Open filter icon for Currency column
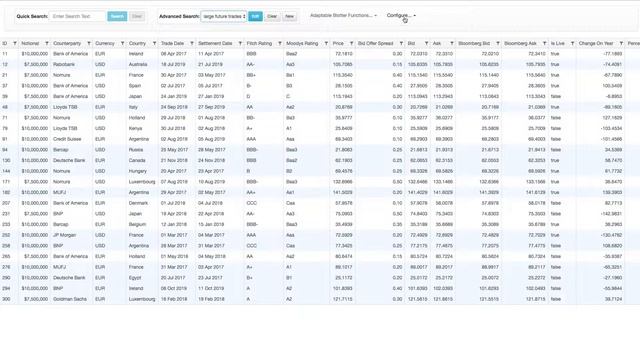640x360 pixels. click(x=122, y=43)
